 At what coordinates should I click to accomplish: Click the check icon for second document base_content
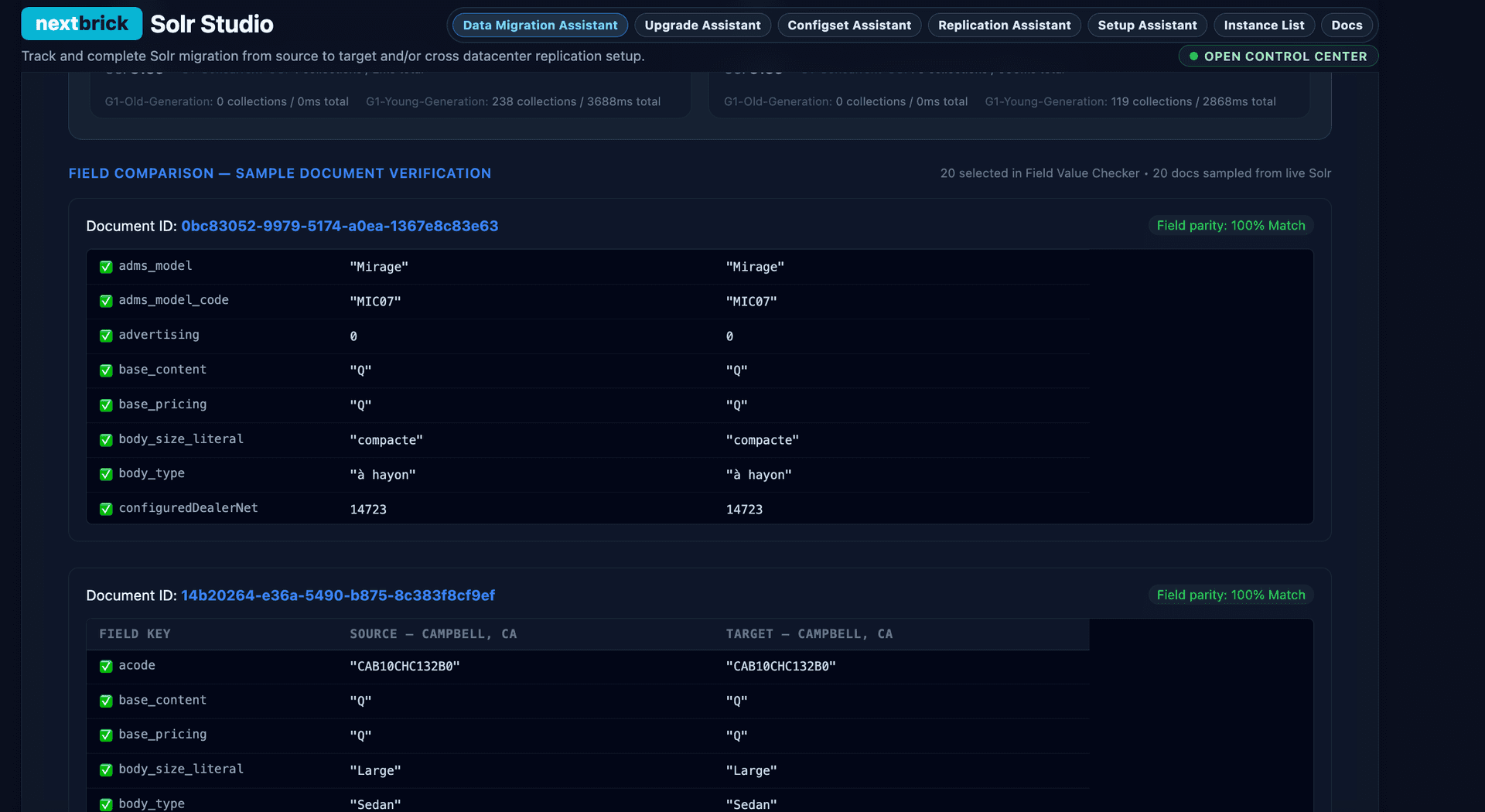tap(106, 701)
